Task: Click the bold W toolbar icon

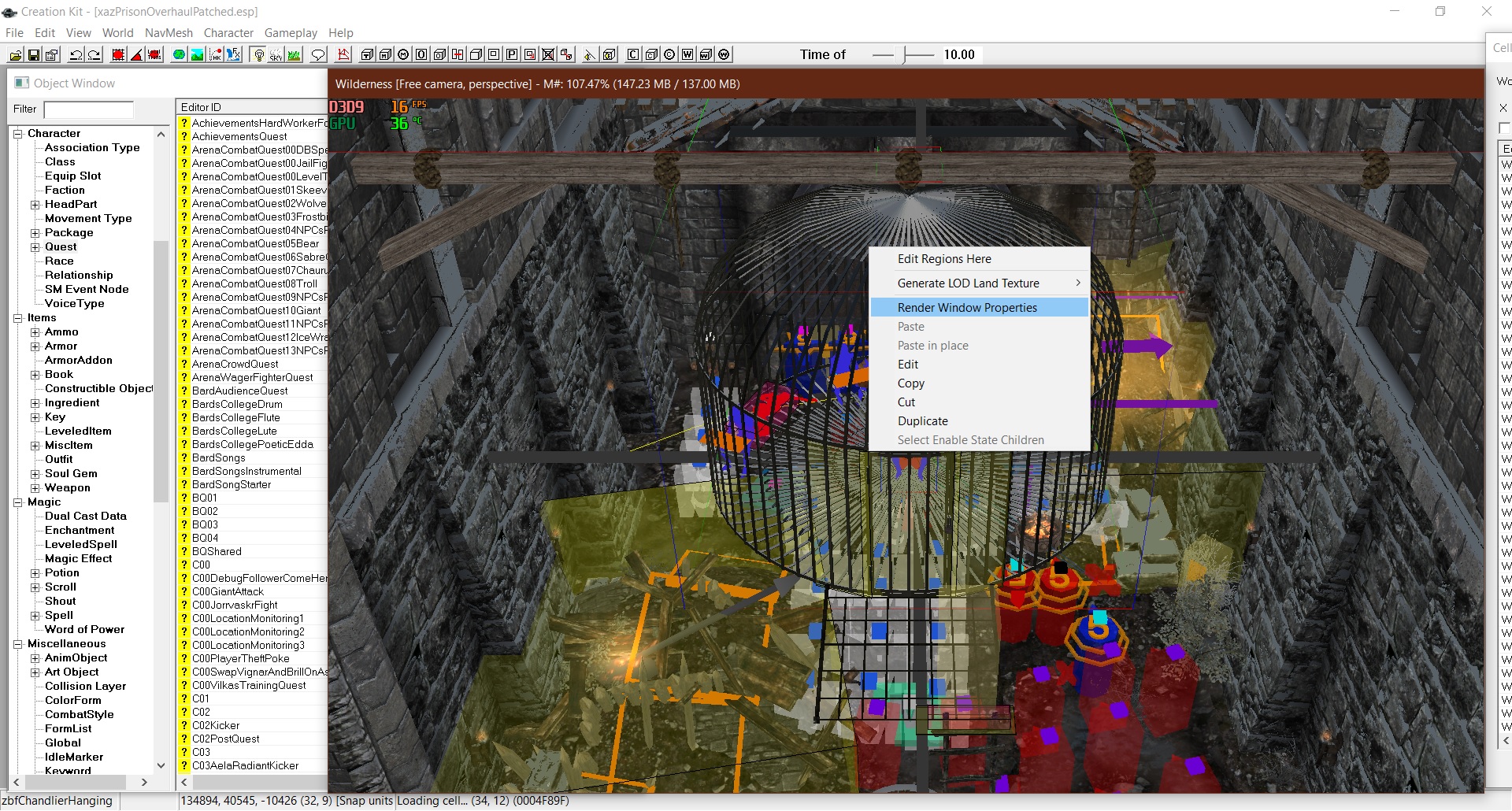Action: pos(687,54)
